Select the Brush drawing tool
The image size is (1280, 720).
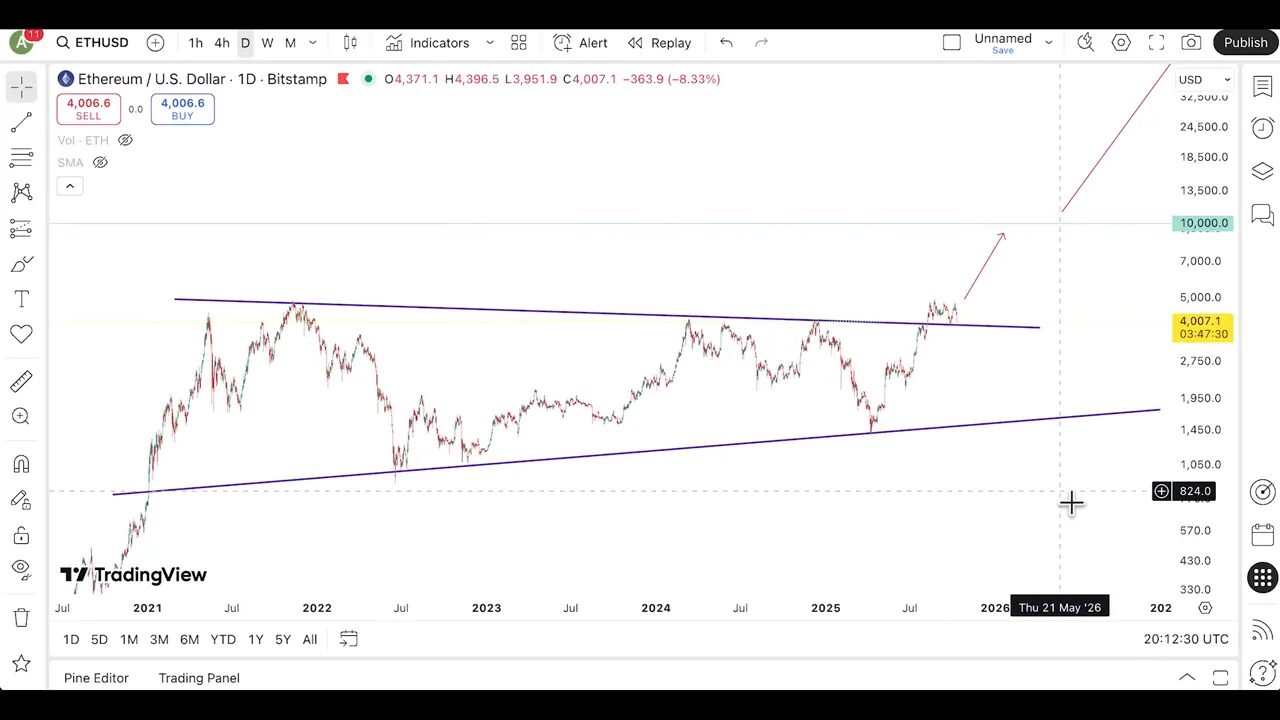[21, 263]
